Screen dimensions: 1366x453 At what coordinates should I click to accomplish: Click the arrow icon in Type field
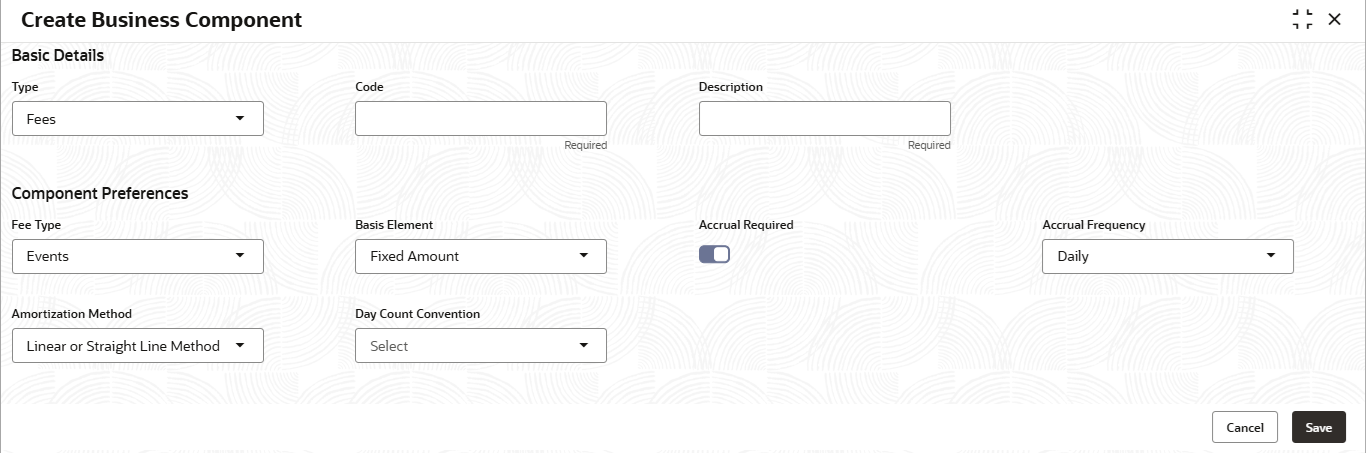click(239, 118)
